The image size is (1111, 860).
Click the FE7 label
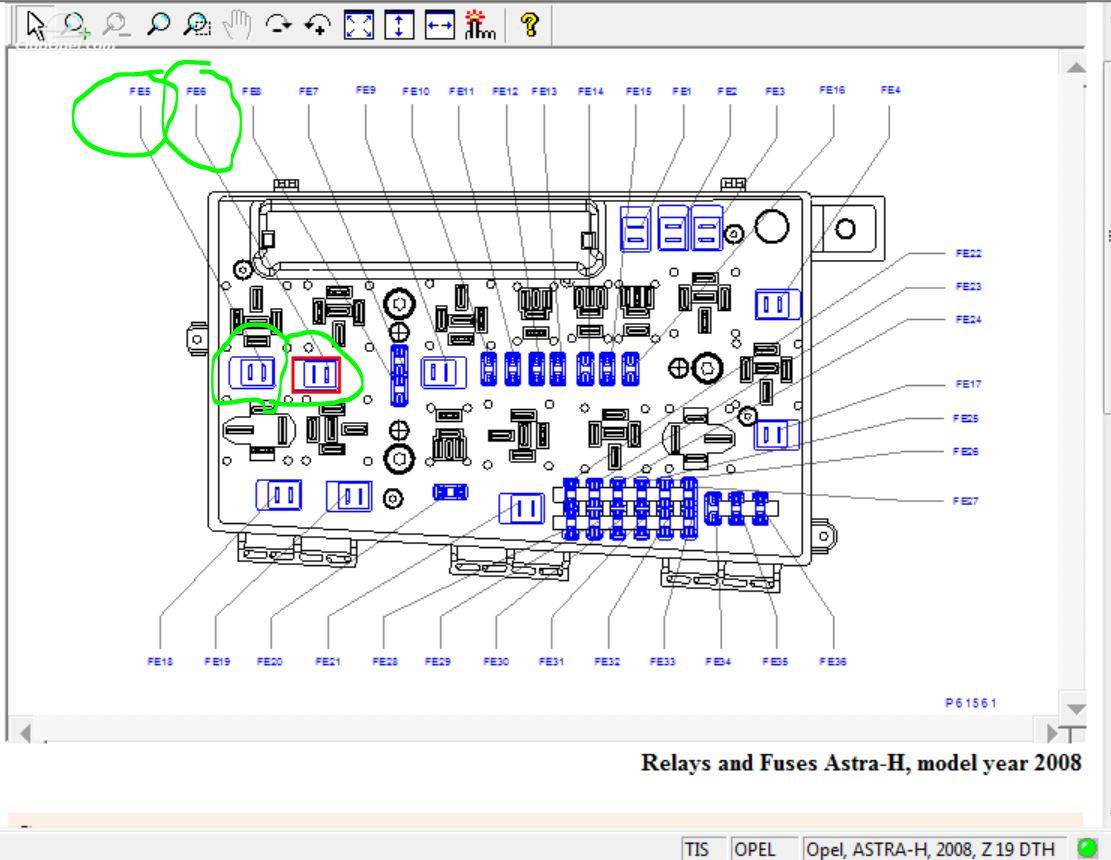coord(308,91)
